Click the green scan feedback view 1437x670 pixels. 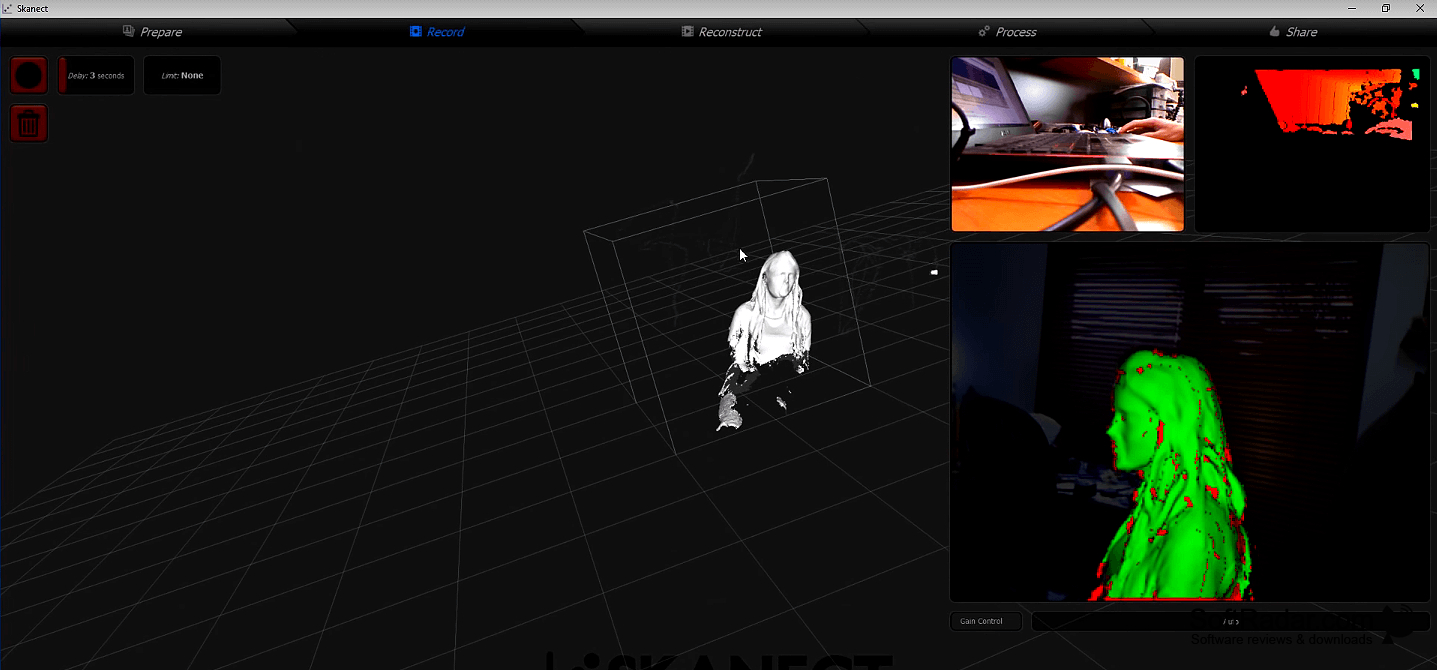(x=1190, y=422)
